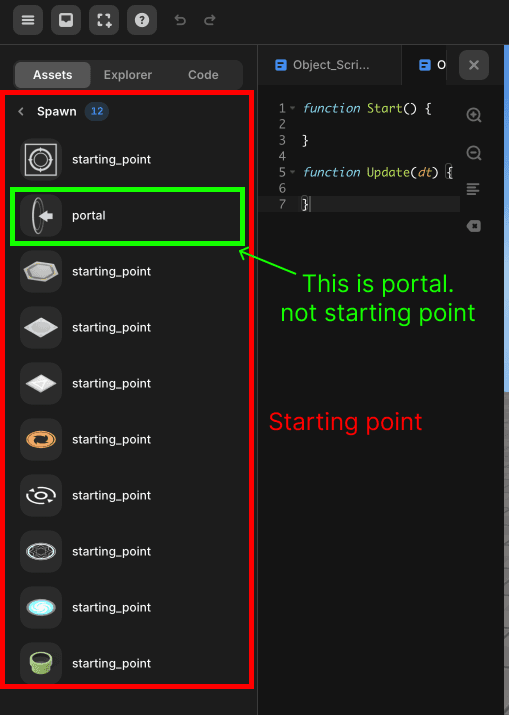Select the orange ring starting_point asset
Image resolution: width=509 pixels, height=715 pixels.
(x=127, y=440)
